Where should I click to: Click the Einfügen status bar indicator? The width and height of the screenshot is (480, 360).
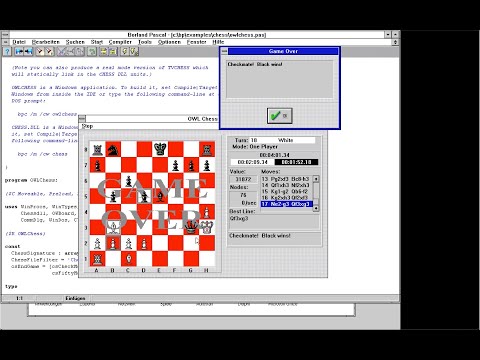75,298
